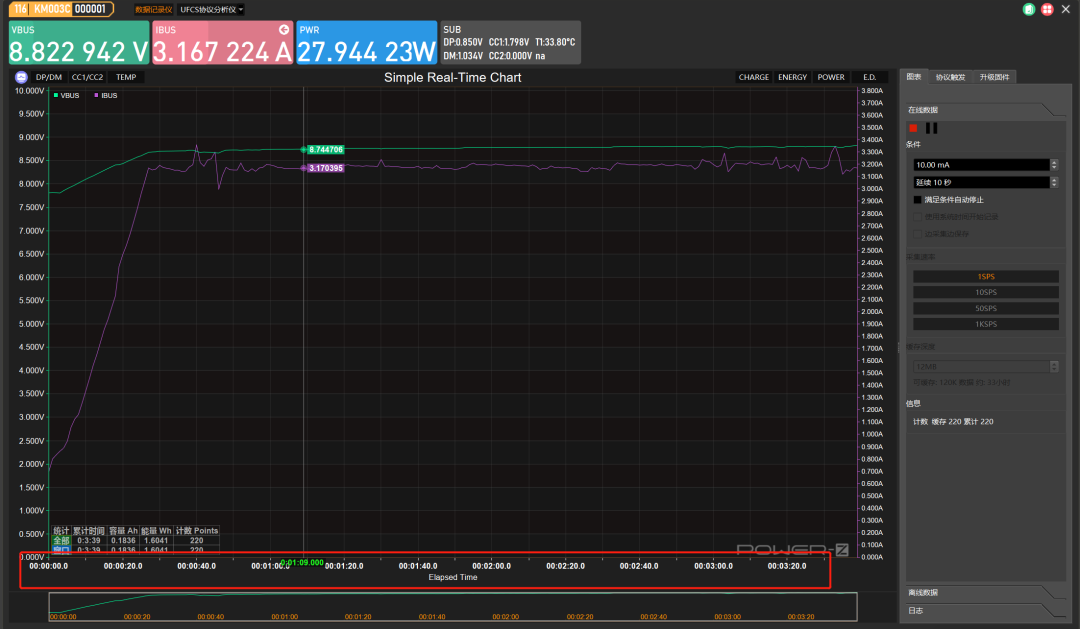1080x629 pixels.
Task: Switch to the 升级固件 tab
Action: click(x=994, y=77)
